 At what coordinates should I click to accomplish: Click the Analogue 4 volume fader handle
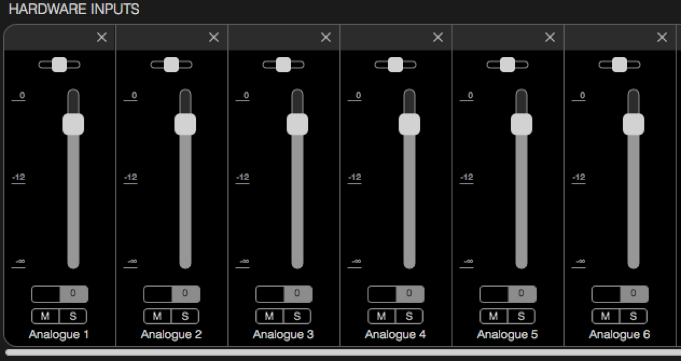pyautogui.click(x=409, y=125)
